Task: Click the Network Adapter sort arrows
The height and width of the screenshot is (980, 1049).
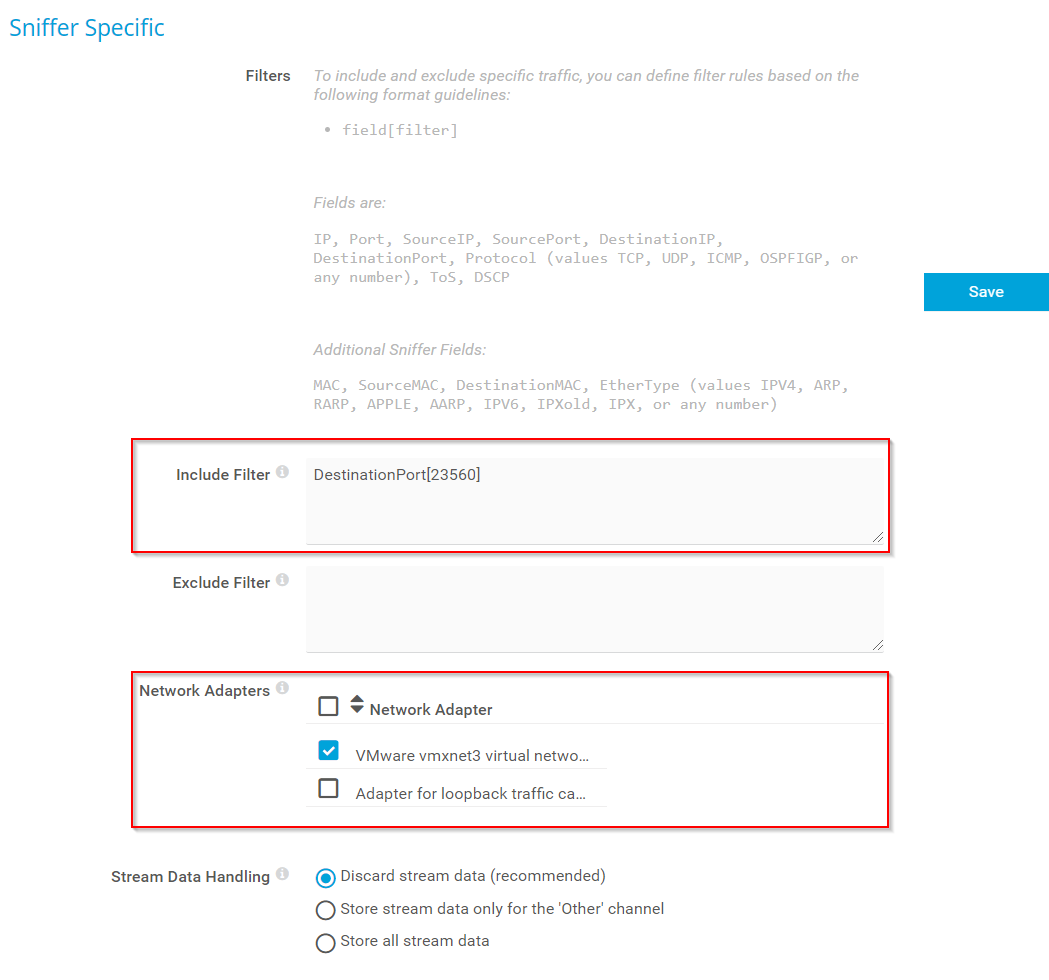Action: [357, 705]
